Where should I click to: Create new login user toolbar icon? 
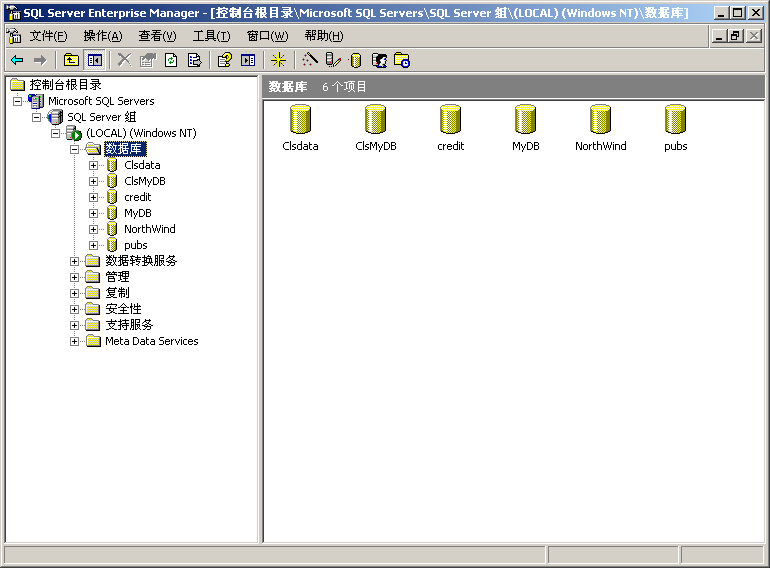[x=379, y=60]
